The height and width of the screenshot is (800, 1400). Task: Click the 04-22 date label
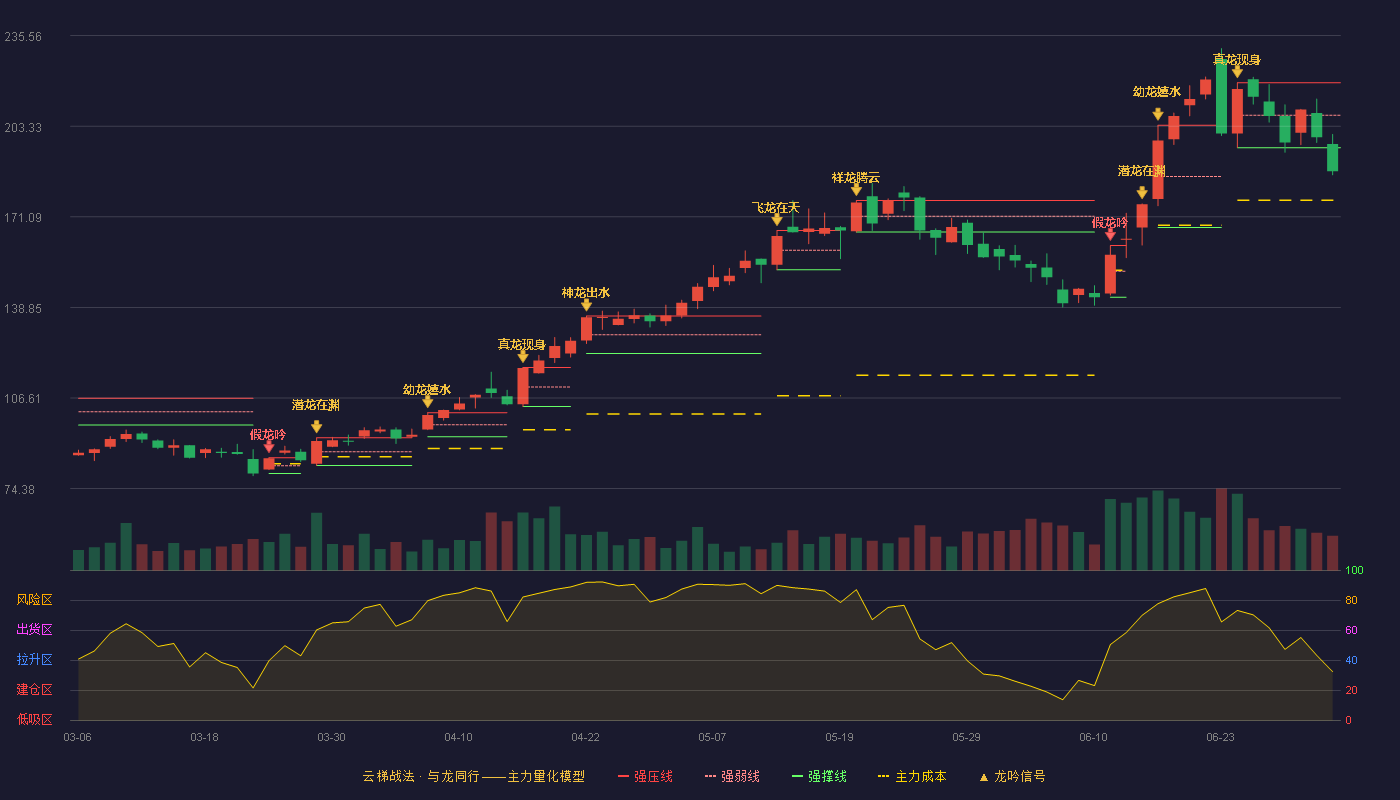585,737
